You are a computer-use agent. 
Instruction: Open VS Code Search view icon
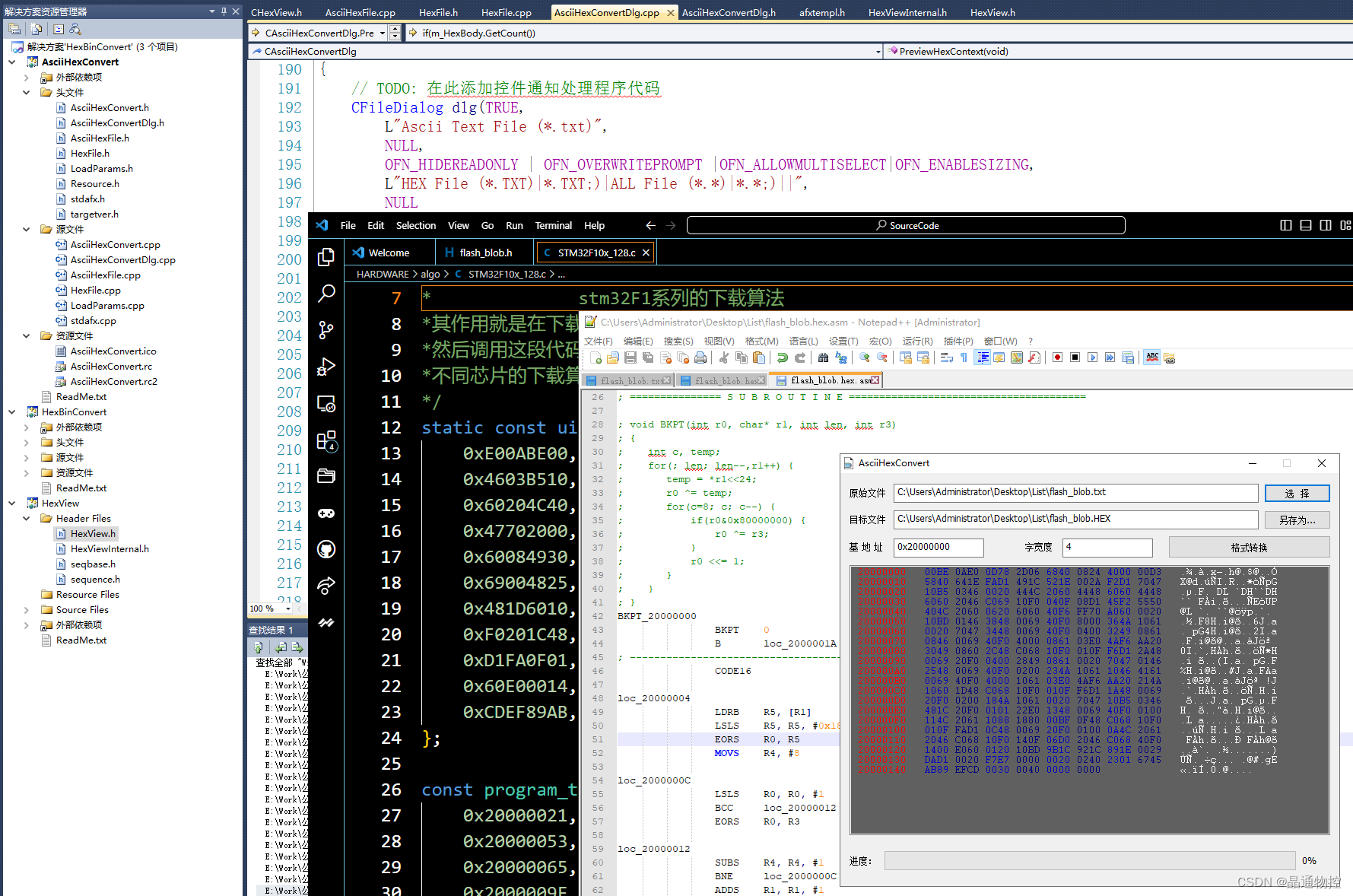point(326,294)
